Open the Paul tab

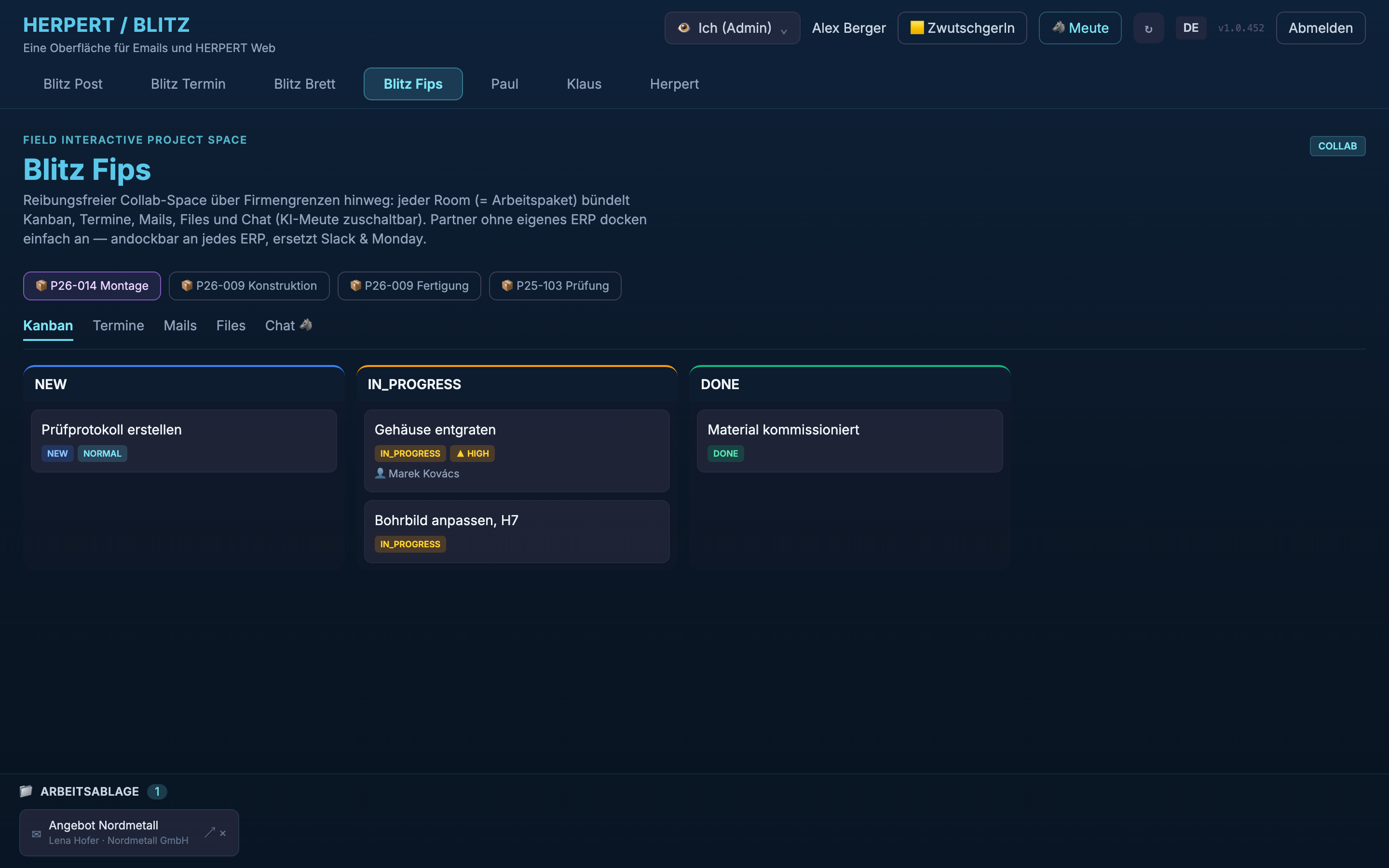coord(504,84)
